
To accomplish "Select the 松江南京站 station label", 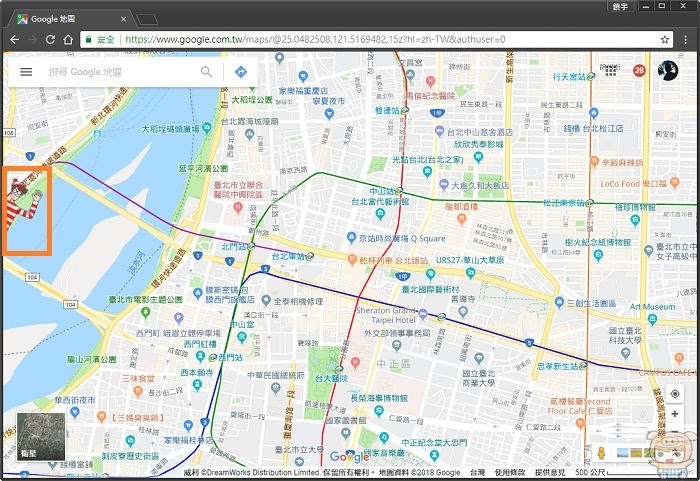I will [x=563, y=203].
